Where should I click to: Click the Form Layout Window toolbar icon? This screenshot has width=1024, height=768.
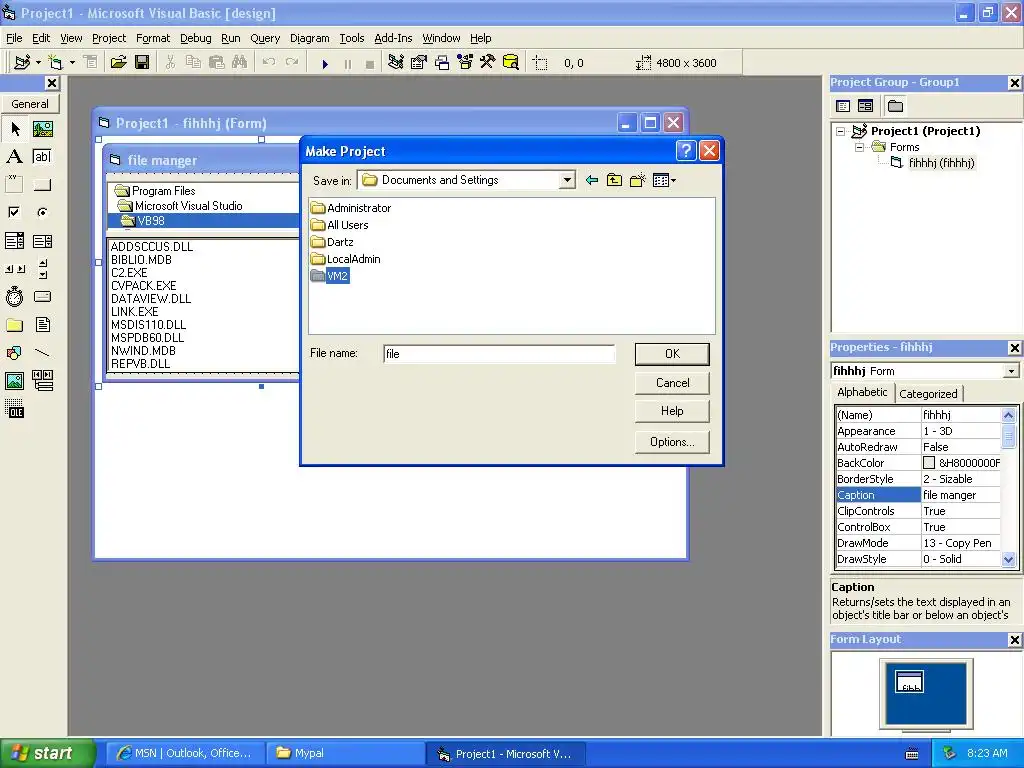pyautogui.click(x=442, y=62)
